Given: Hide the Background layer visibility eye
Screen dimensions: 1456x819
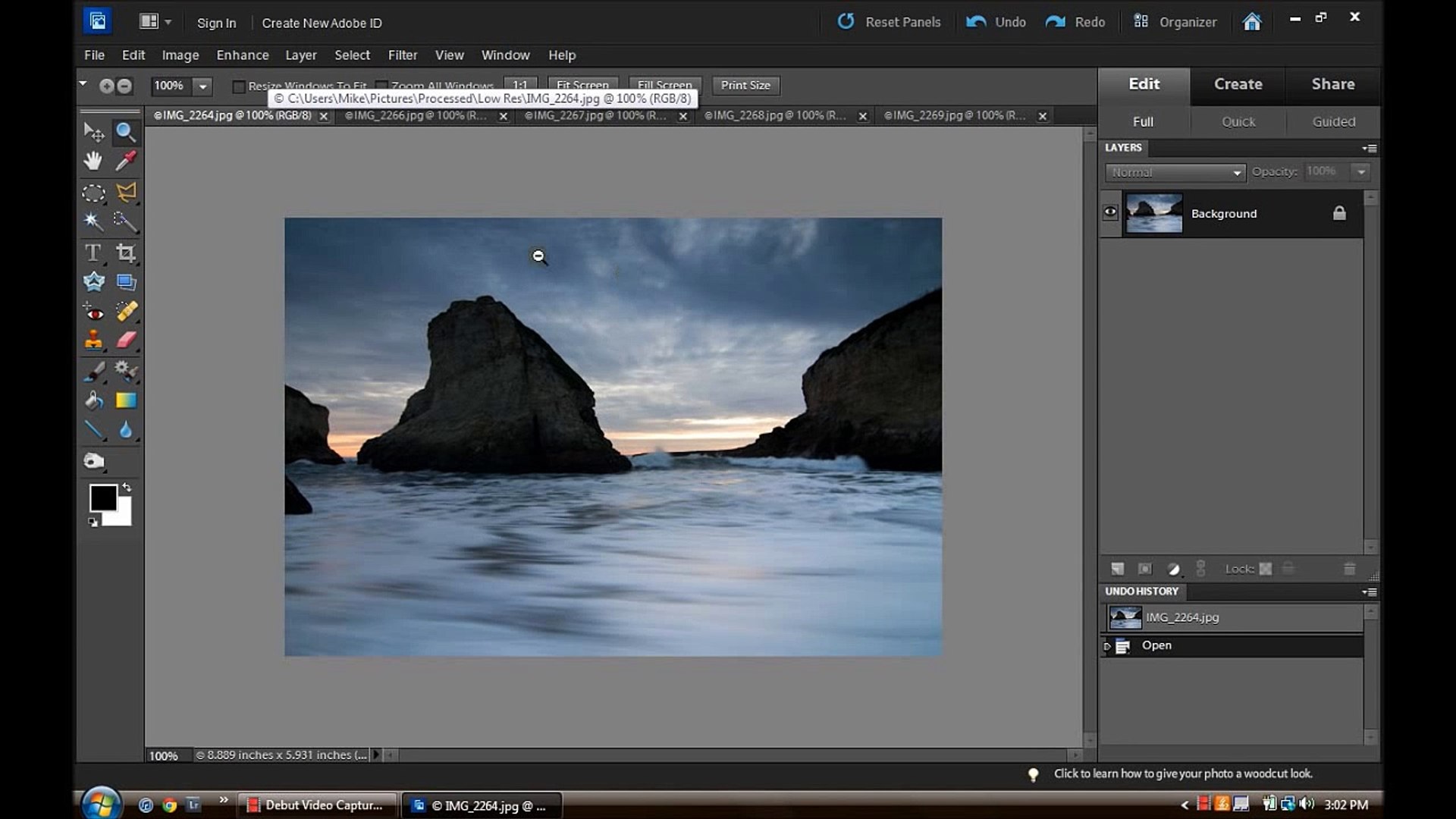Looking at the screenshot, I should tap(1110, 213).
